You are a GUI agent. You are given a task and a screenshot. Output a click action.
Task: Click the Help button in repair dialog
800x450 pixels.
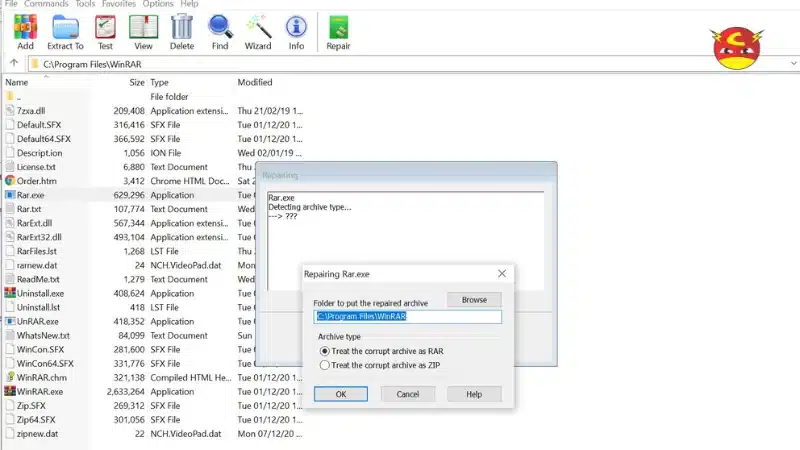tap(474, 394)
